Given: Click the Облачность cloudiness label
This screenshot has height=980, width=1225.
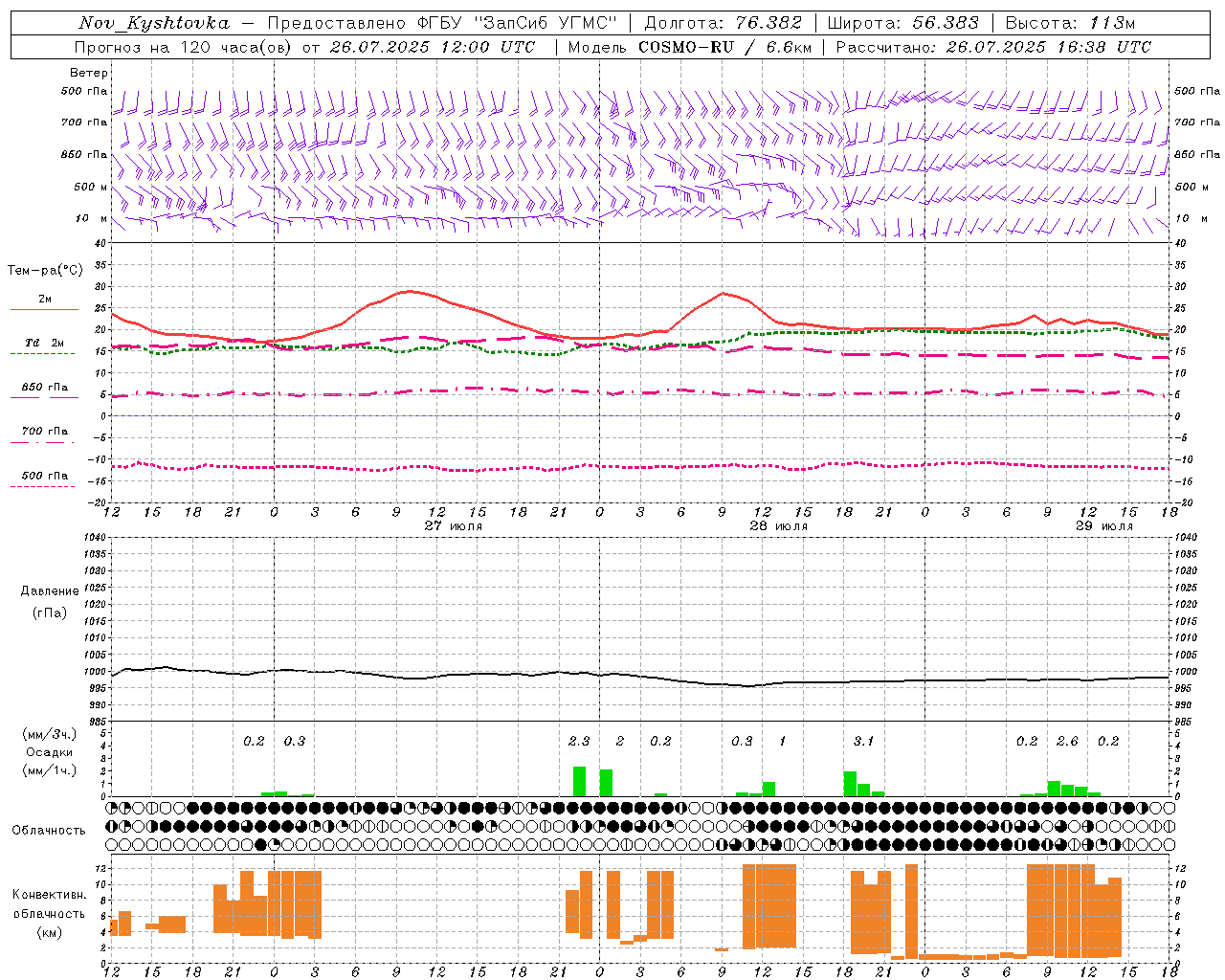Looking at the screenshot, I should (49, 831).
